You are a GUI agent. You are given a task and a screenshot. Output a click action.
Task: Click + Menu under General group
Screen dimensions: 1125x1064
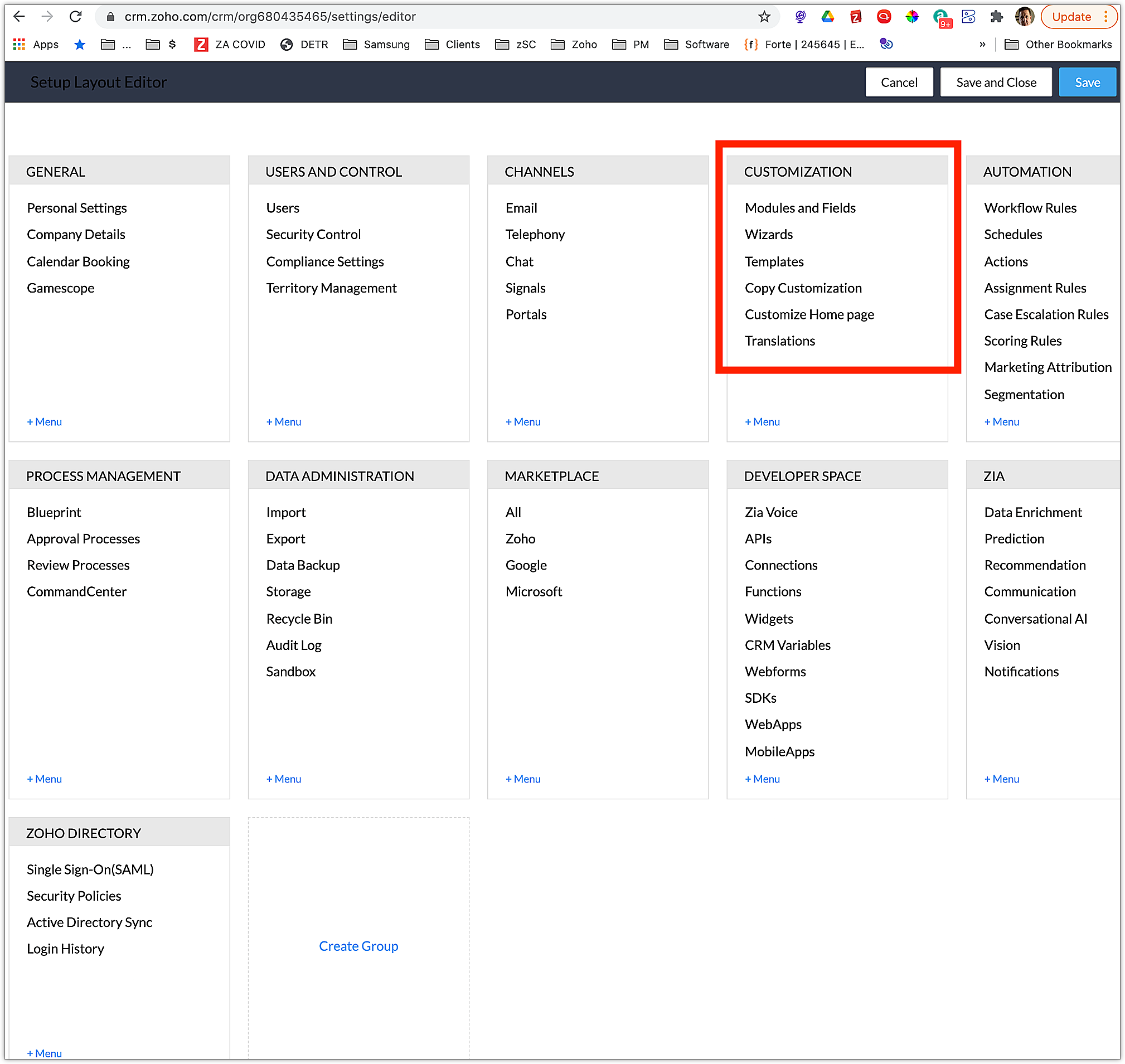[x=44, y=422]
